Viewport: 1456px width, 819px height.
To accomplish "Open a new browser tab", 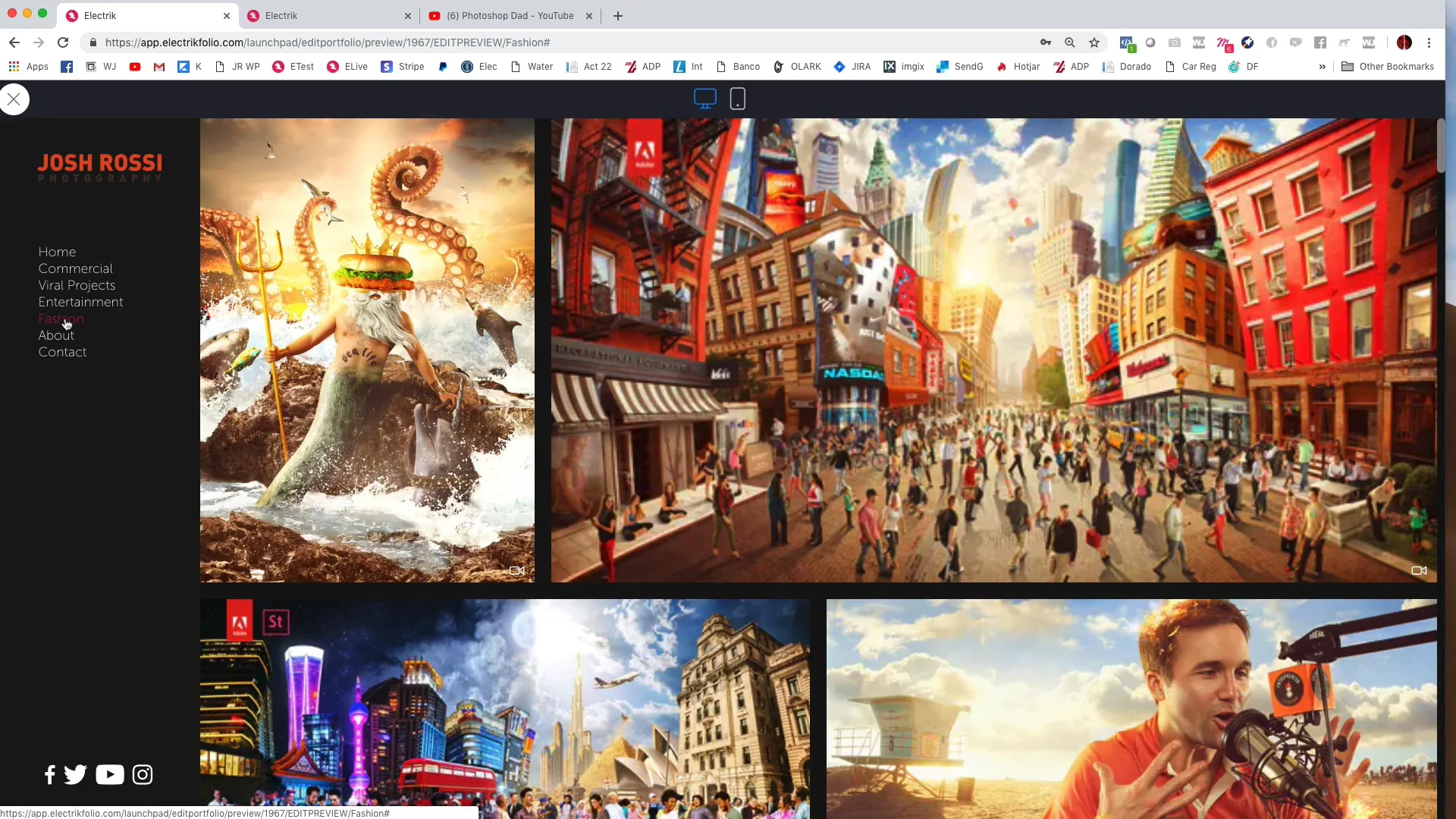I will tap(618, 15).
